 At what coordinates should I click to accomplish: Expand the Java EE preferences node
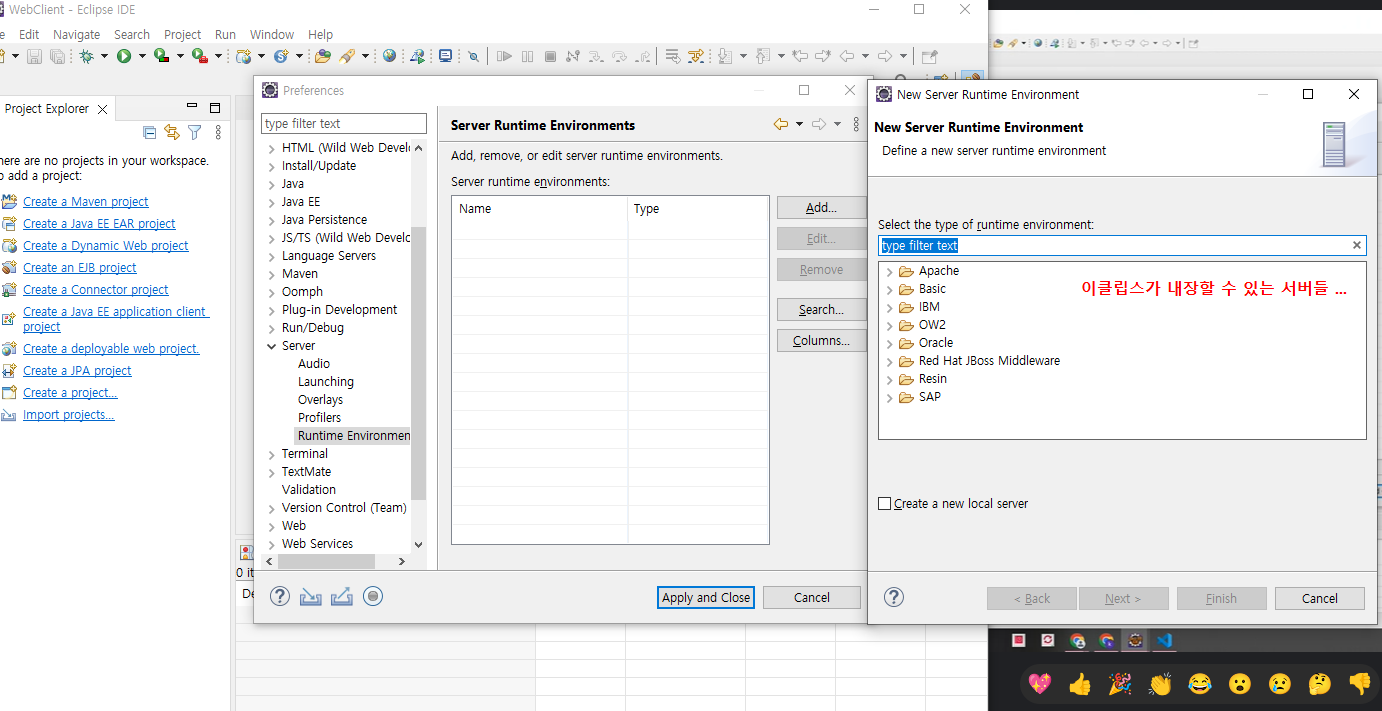click(271, 202)
